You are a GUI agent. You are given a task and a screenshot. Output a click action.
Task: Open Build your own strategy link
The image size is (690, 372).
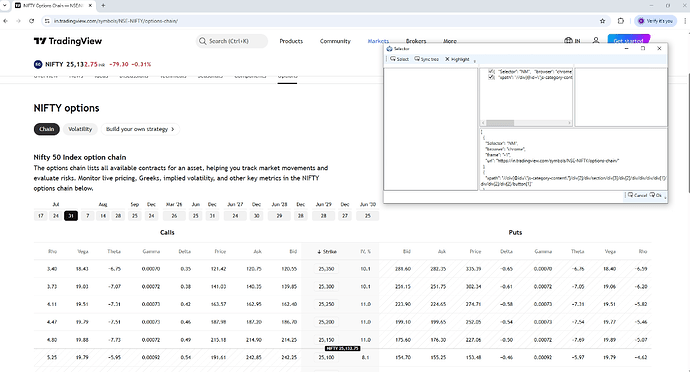[x=140, y=129]
